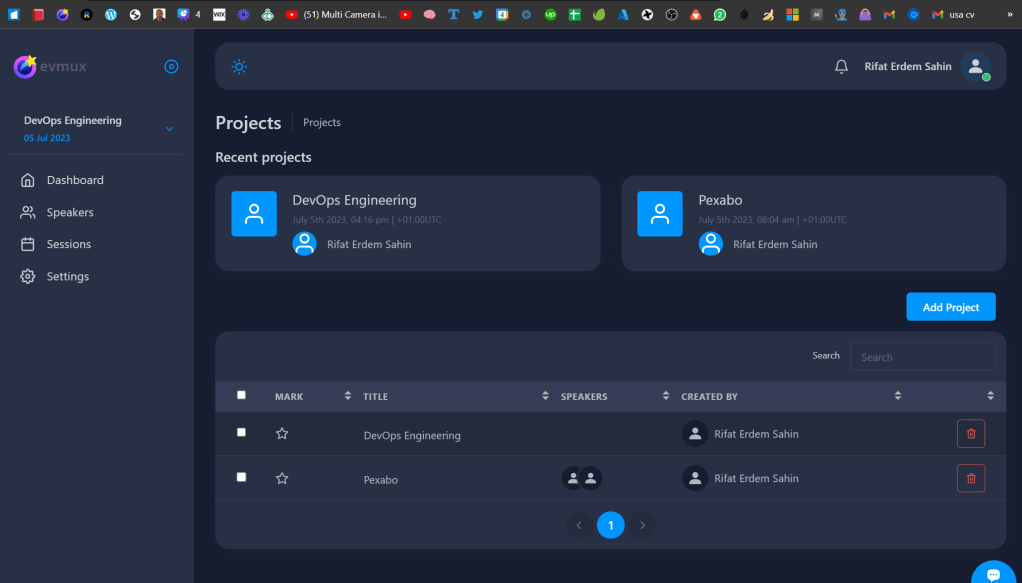Click the Sessions calendar icon
Viewport: 1022px width, 583px height.
pos(27,244)
